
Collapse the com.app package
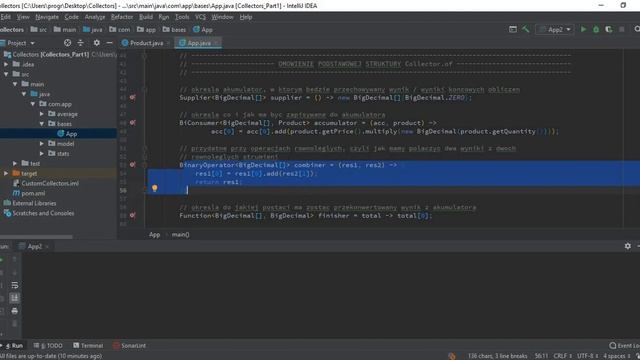33,104
